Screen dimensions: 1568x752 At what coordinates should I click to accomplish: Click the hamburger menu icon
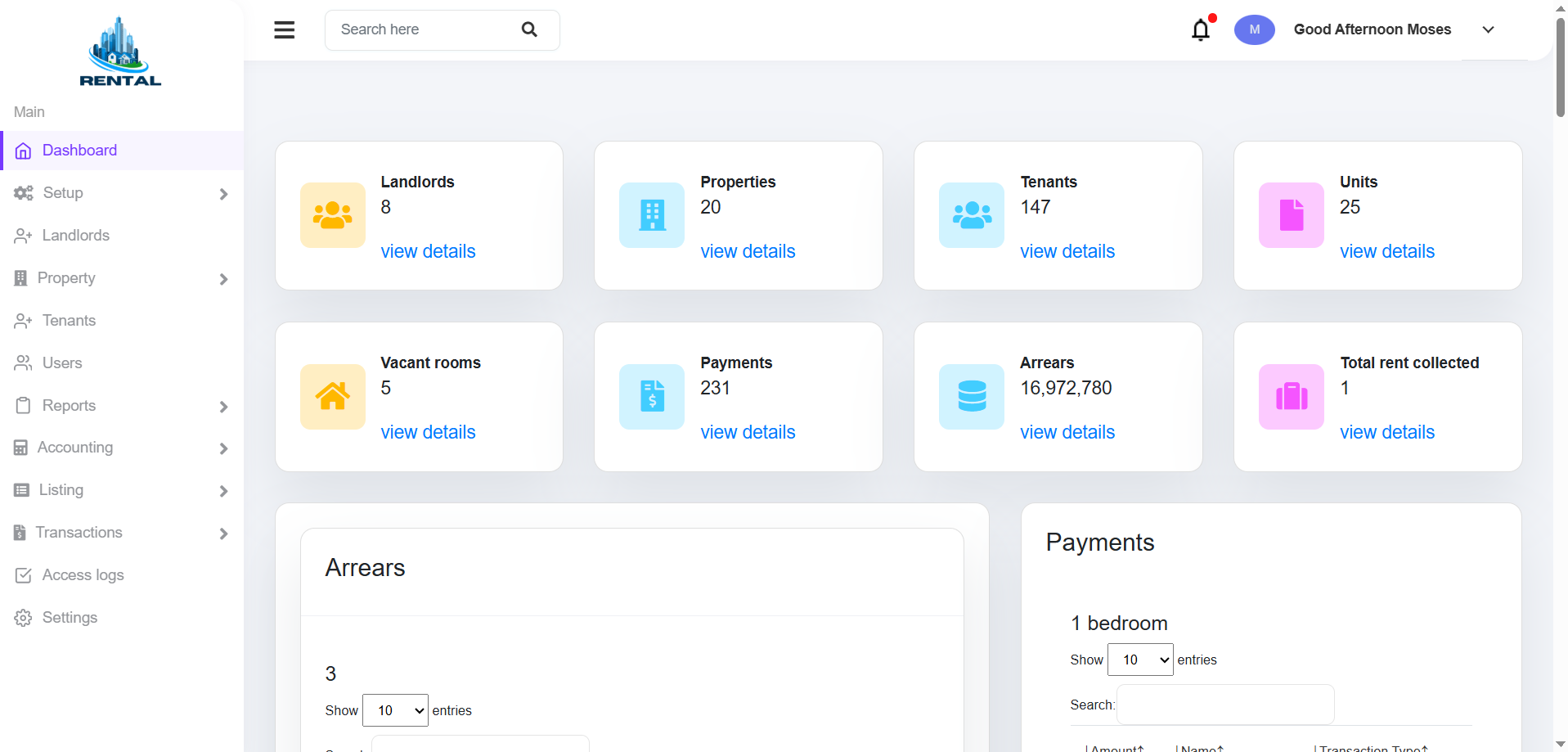coord(284,30)
